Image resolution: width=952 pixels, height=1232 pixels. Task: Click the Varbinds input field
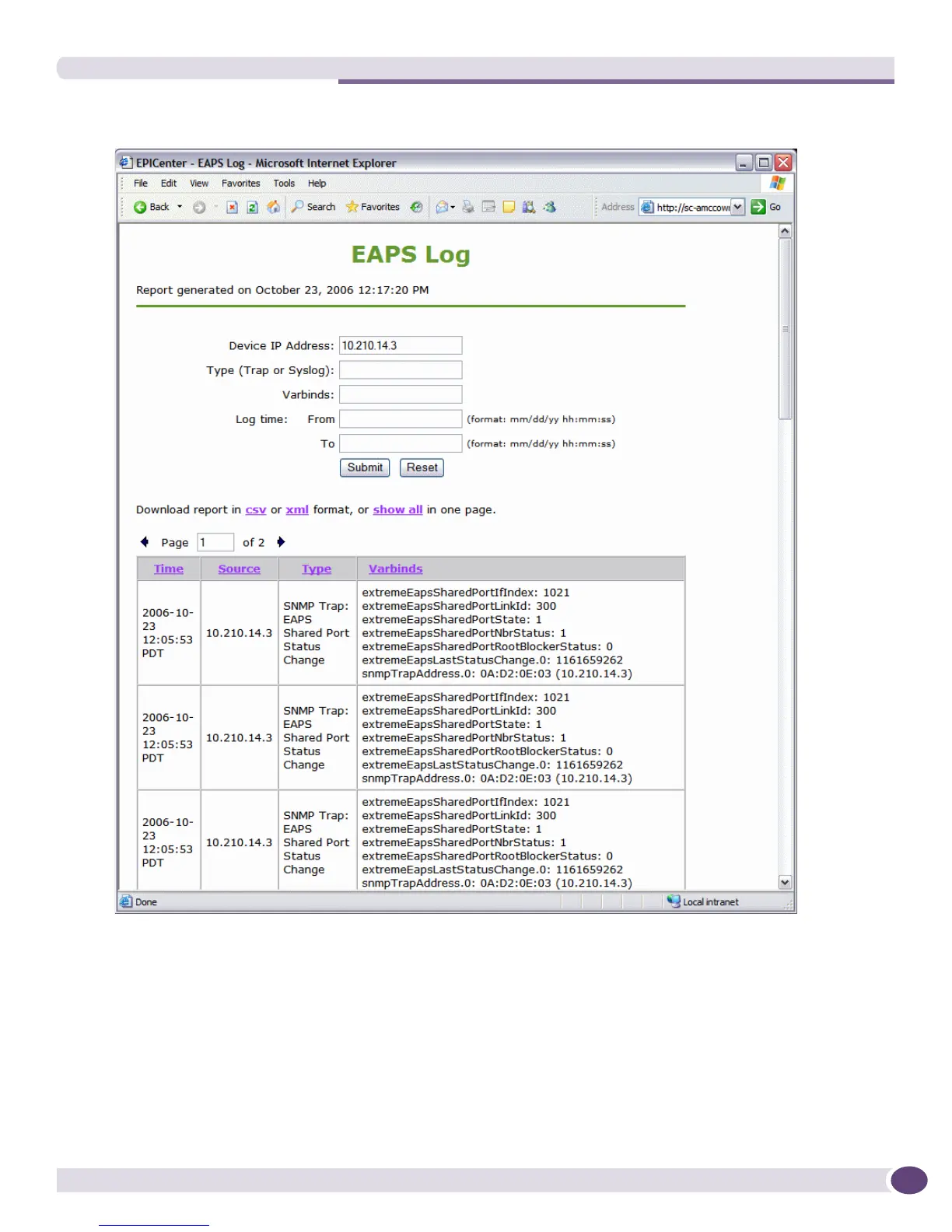coord(401,394)
